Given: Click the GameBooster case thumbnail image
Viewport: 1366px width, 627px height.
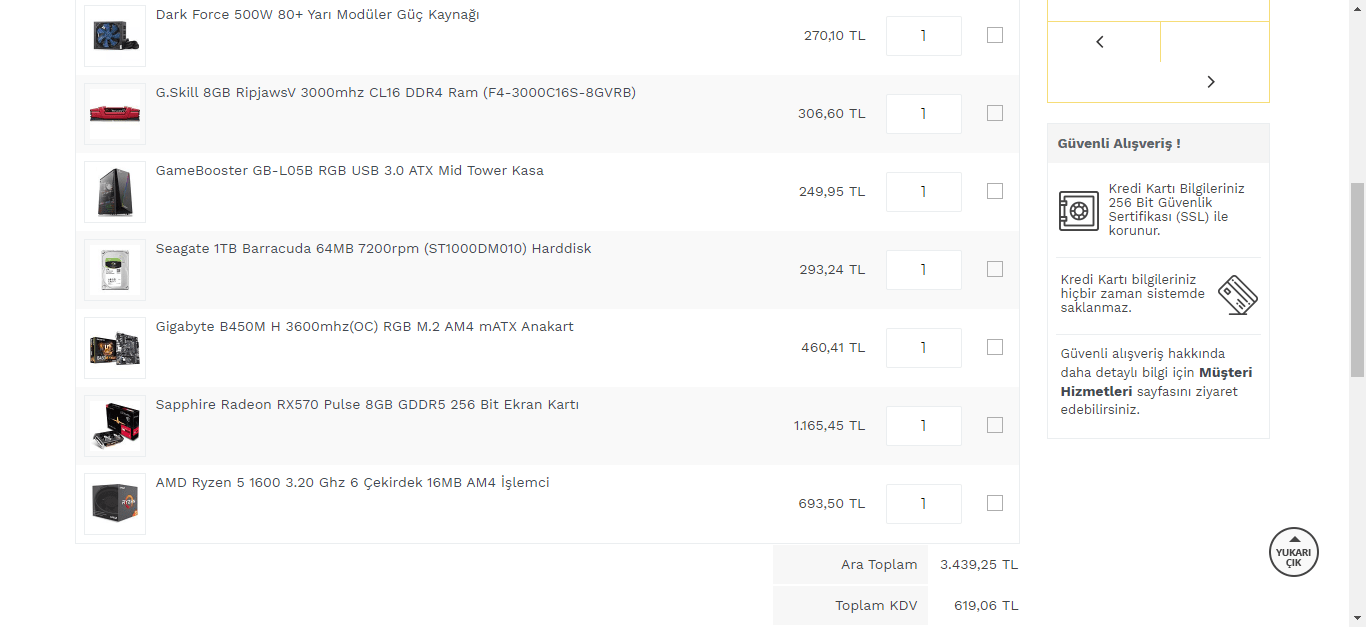Looking at the screenshot, I should [115, 192].
